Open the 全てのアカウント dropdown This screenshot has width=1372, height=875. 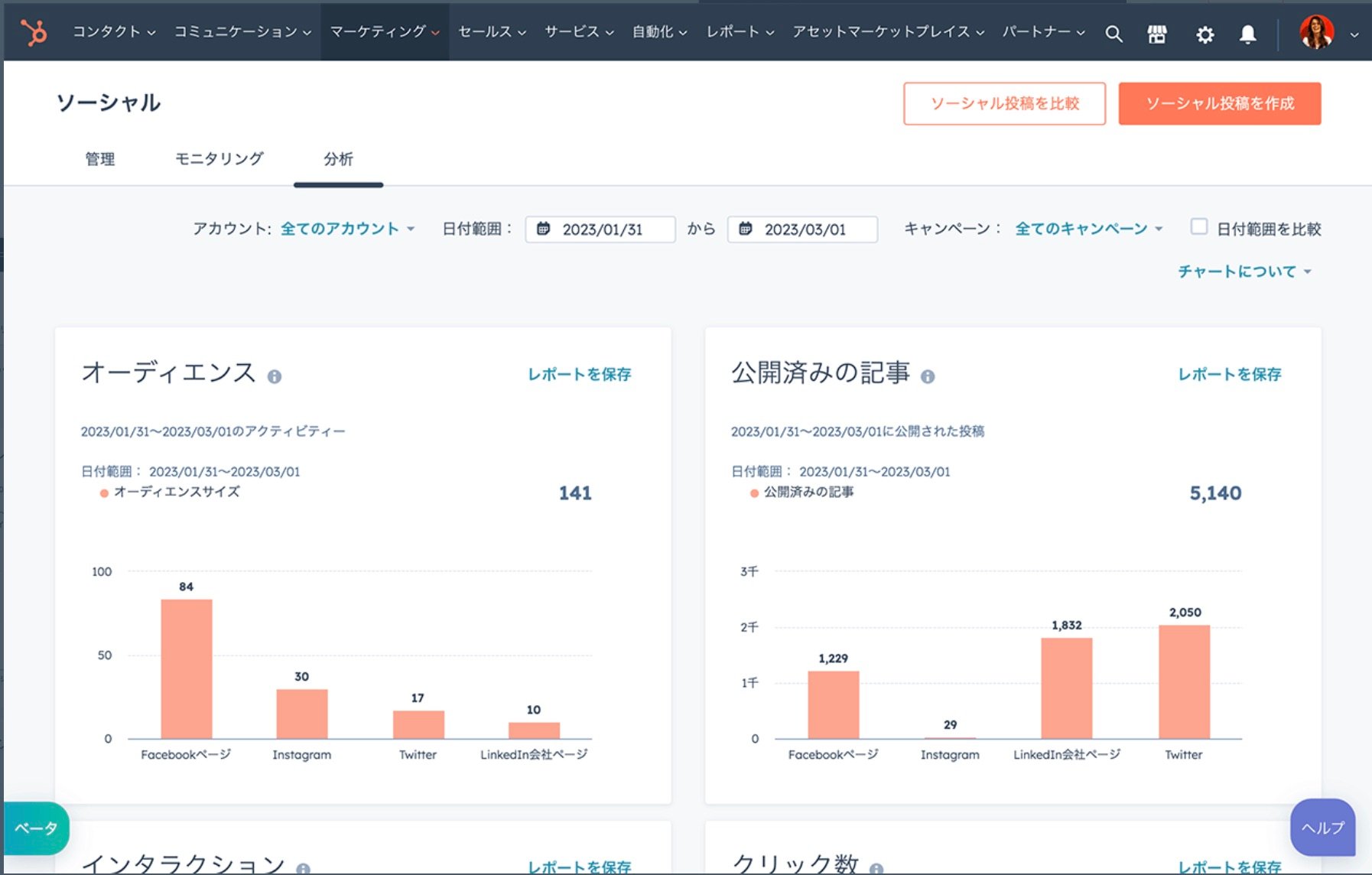(344, 228)
